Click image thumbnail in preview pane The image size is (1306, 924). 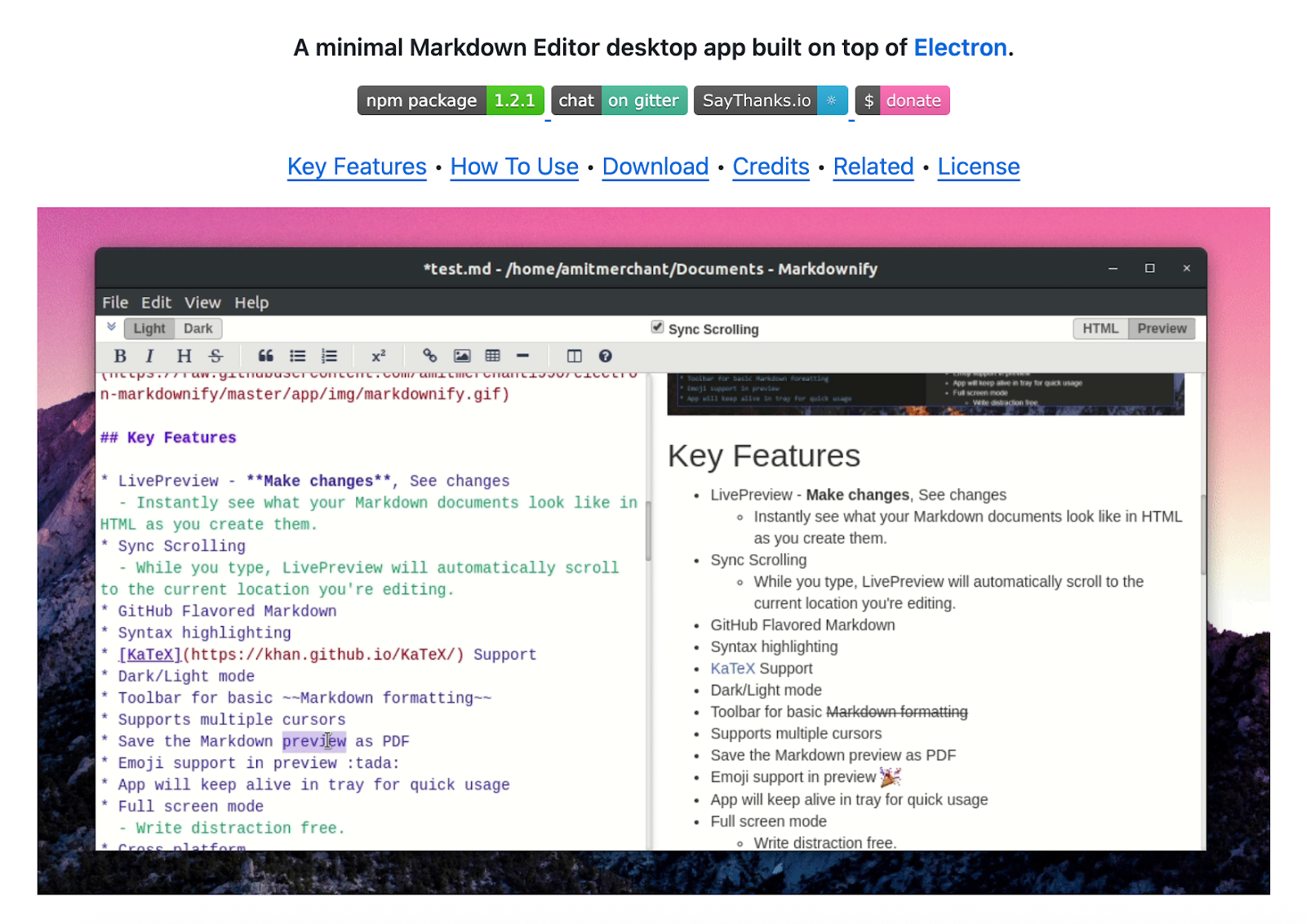click(926, 393)
